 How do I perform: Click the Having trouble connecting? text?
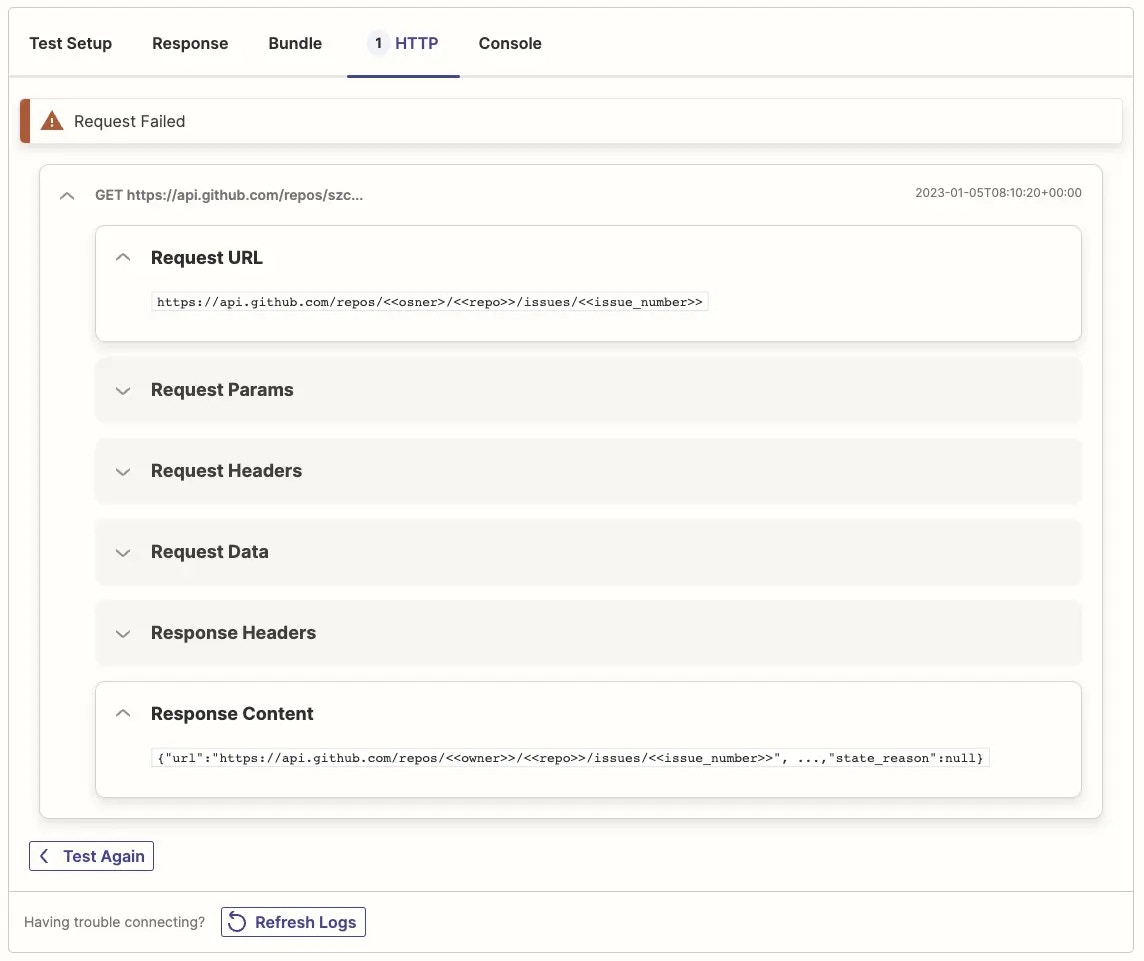point(115,922)
